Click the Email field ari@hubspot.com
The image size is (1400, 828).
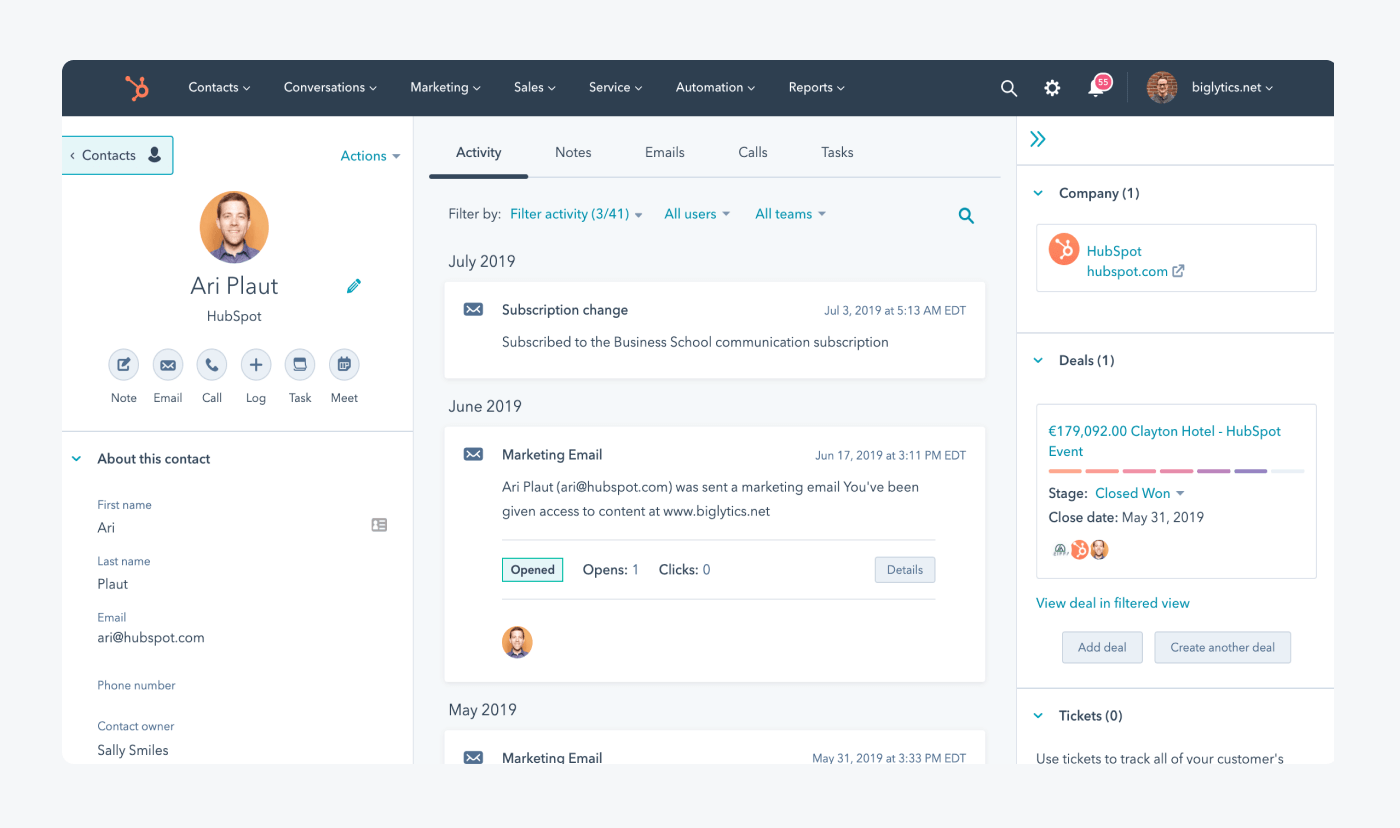pos(151,638)
